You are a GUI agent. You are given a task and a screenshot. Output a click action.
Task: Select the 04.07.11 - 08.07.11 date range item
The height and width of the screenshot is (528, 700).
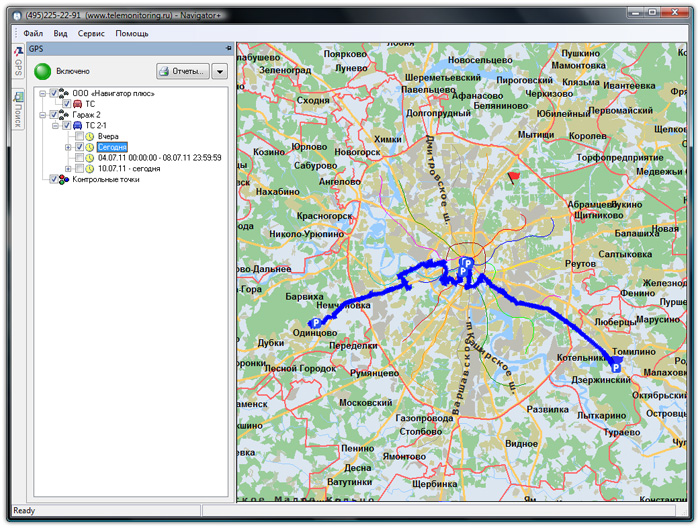159,158
